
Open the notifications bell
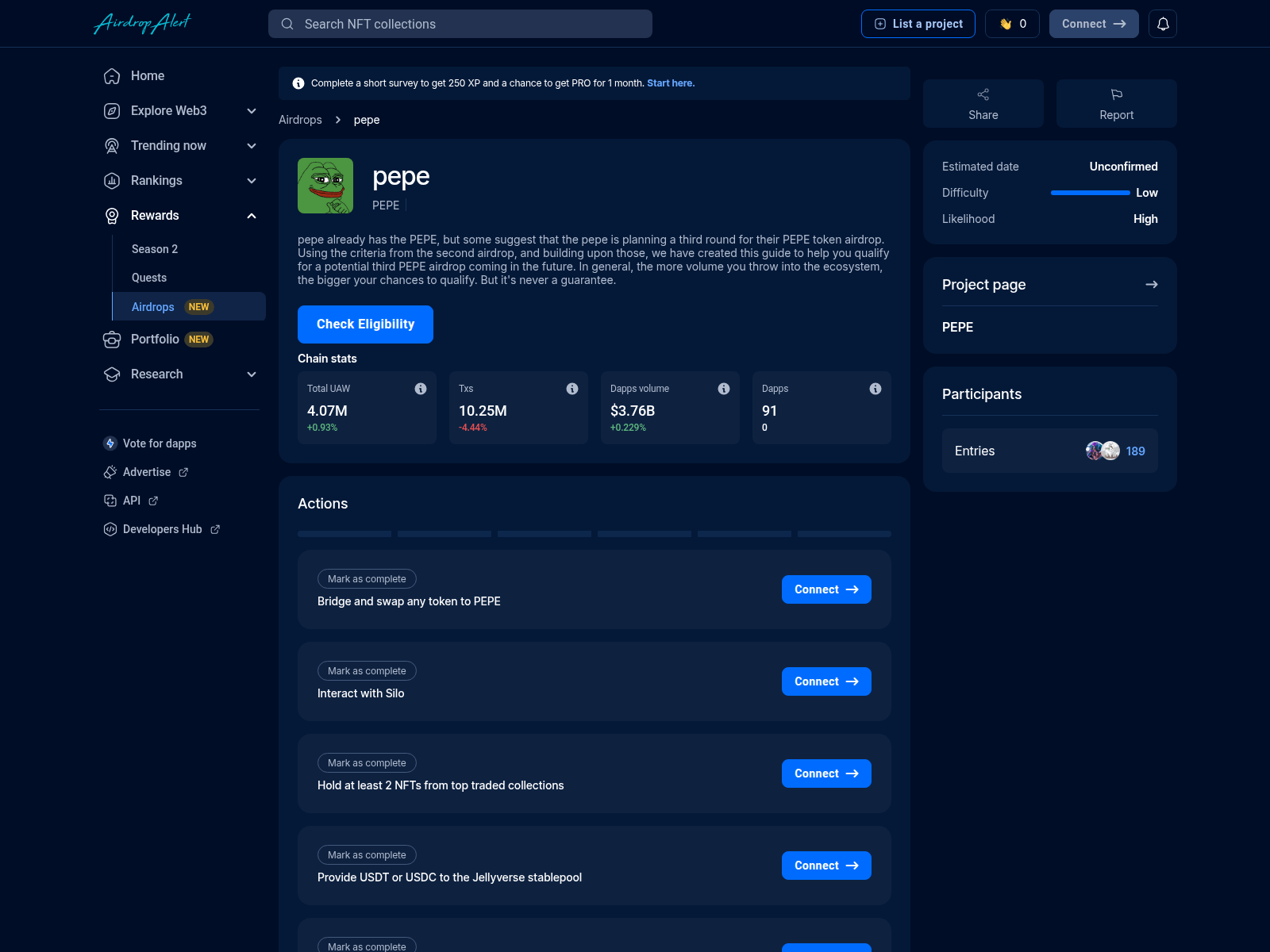pyautogui.click(x=1163, y=24)
